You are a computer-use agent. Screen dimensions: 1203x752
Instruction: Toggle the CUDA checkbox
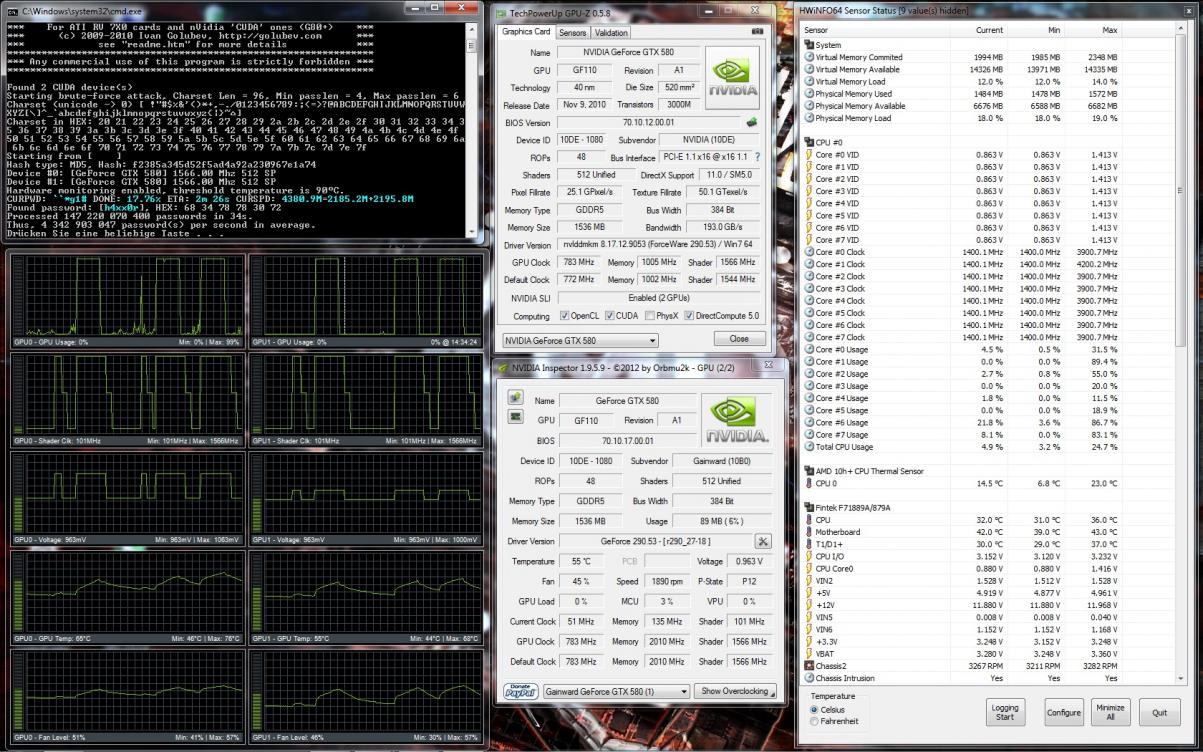click(x=608, y=316)
